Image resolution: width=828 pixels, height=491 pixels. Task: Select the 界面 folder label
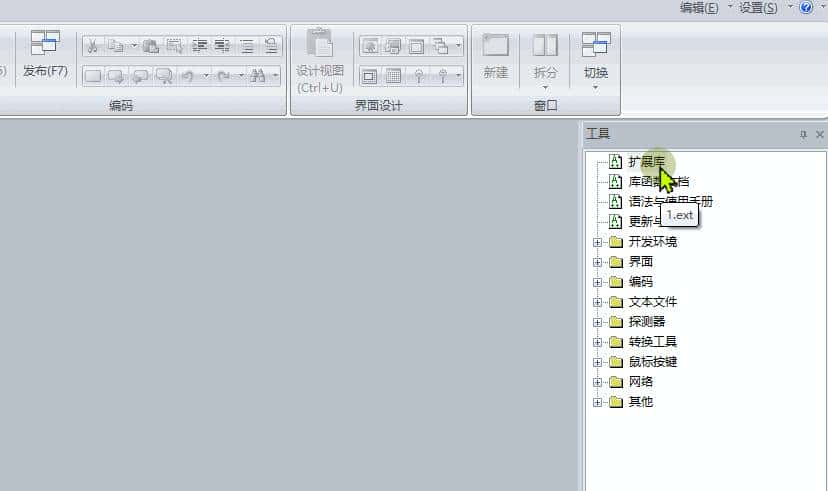[x=641, y=262]
